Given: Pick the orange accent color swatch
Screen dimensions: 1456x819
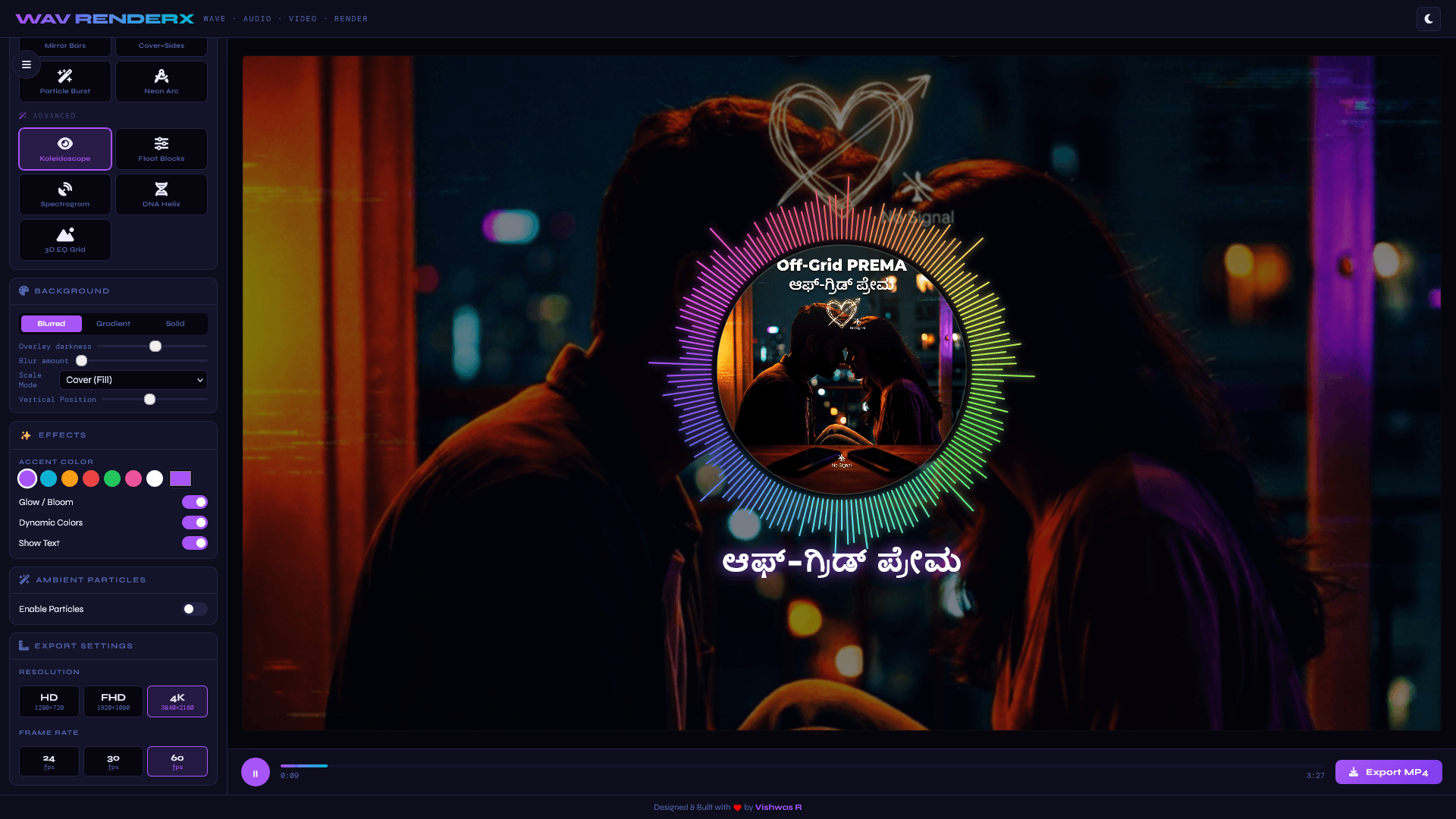Looking at the screenshot, I should point(70,479).
